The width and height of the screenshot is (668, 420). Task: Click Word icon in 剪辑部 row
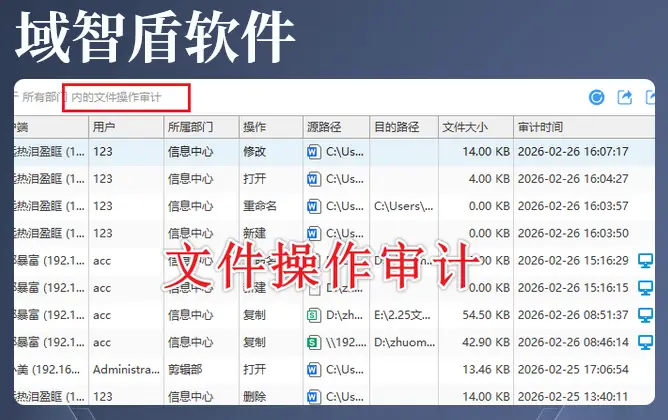coord(314,370)
